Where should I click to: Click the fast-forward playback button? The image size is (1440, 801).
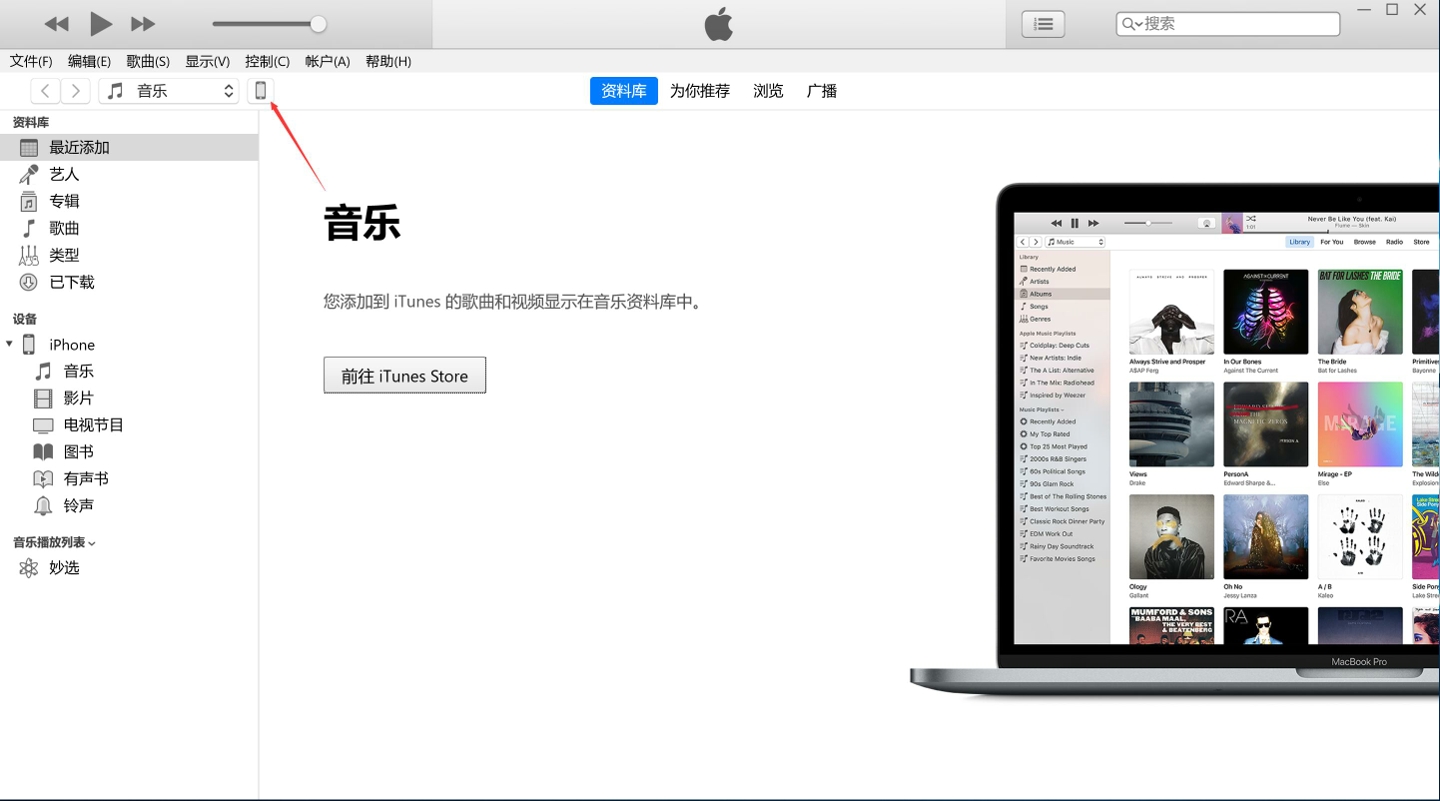click(x=144, y=24)
